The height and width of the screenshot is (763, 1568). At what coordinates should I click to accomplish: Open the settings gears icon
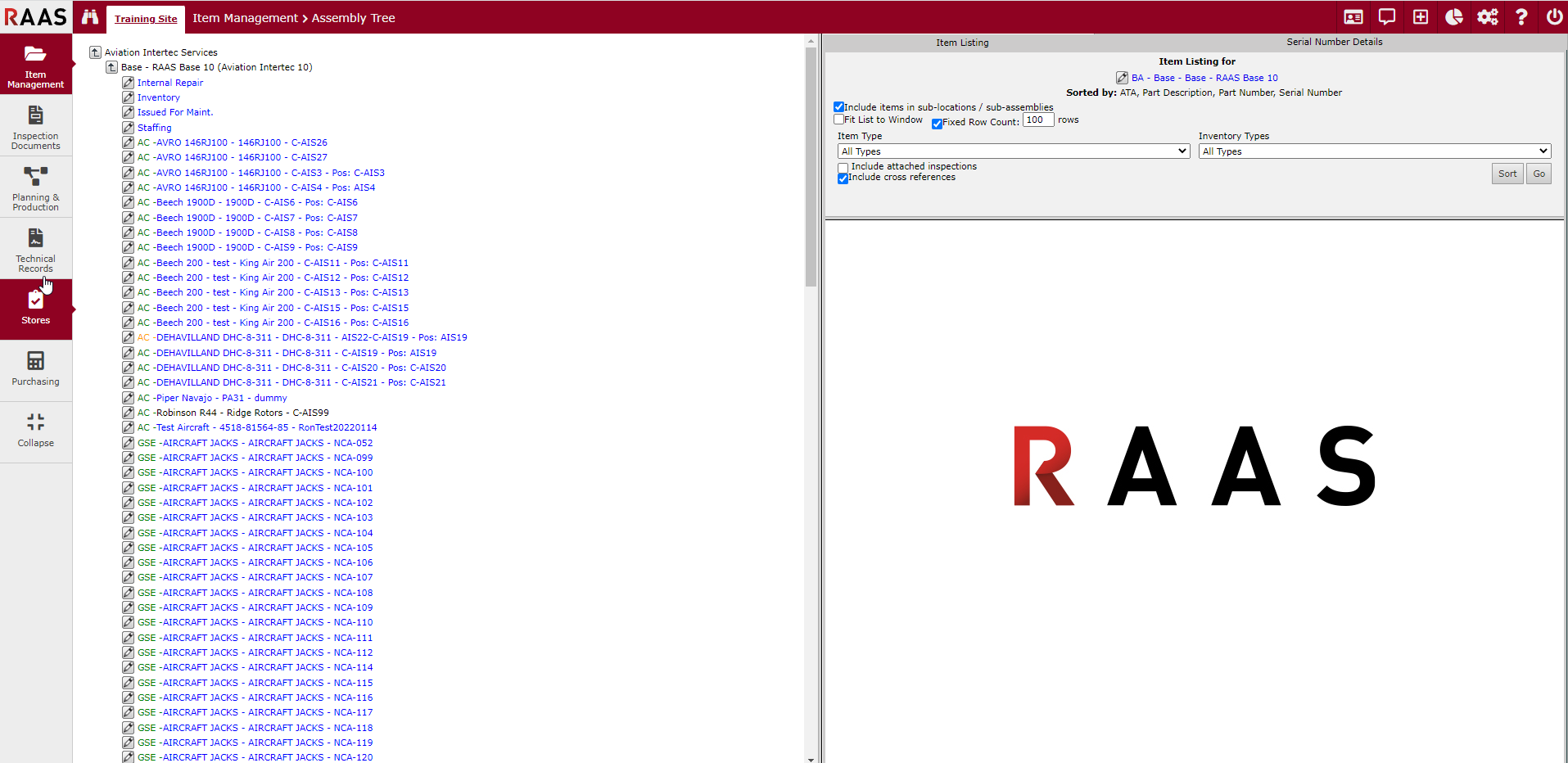click(1488, 17)
